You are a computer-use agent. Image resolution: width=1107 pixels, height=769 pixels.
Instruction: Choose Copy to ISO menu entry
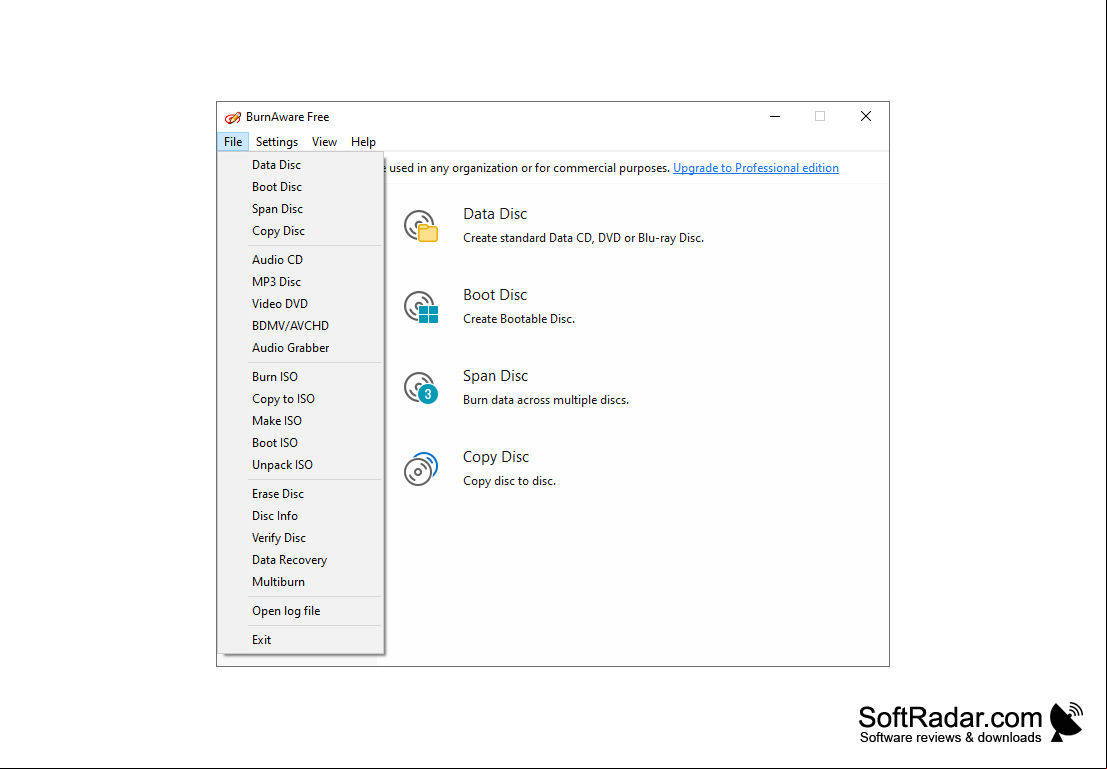(301, 399)
